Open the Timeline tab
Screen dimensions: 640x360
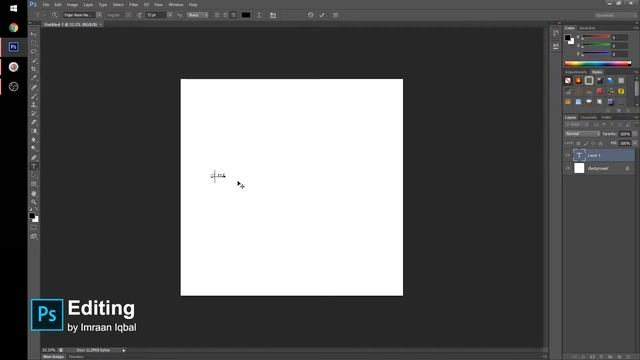pyautogui.click(x=76, y=357)
